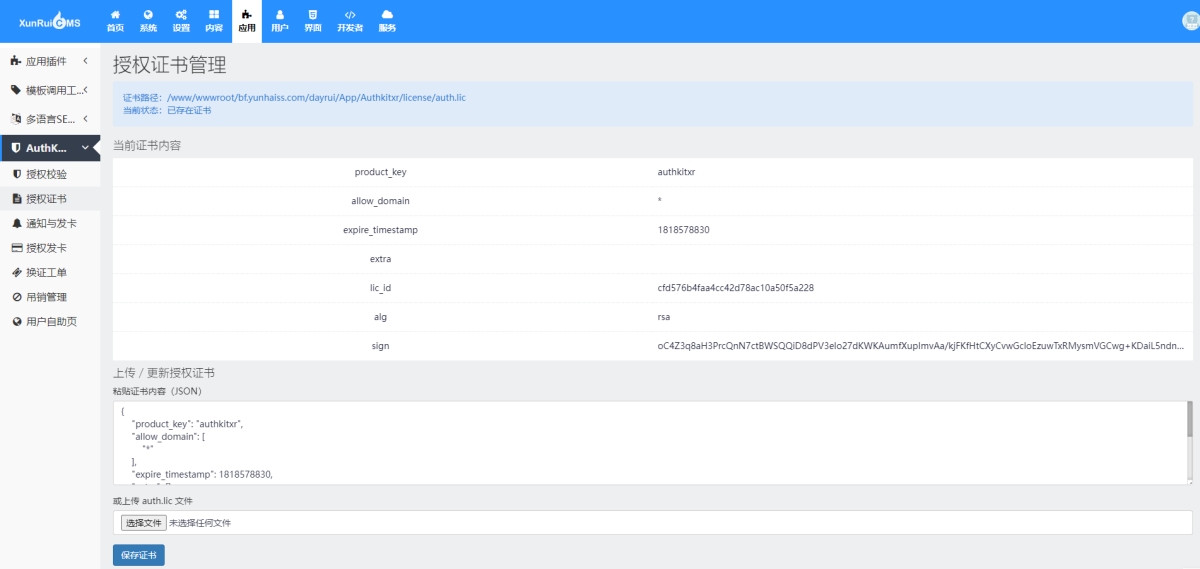1200x569 pixels.
Task: Click the 当前证书内容 section heading
Action: 146,145
